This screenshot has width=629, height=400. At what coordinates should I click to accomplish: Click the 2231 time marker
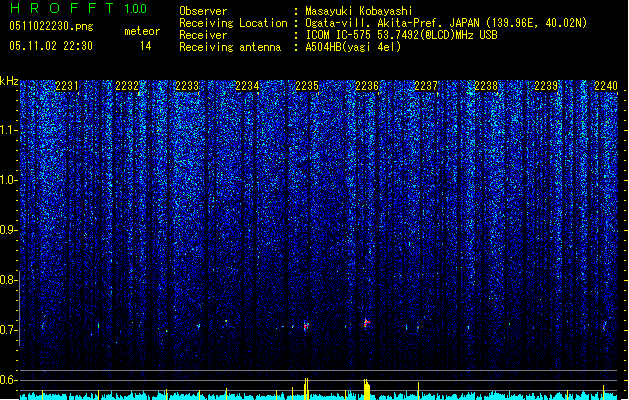click(67, 86)
